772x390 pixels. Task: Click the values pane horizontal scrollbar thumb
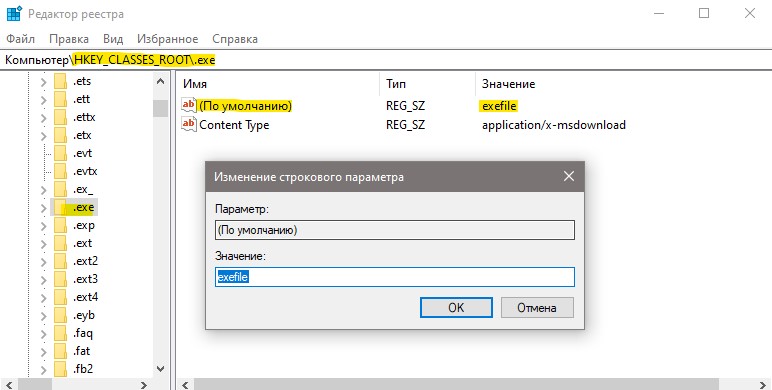[456, 385]
